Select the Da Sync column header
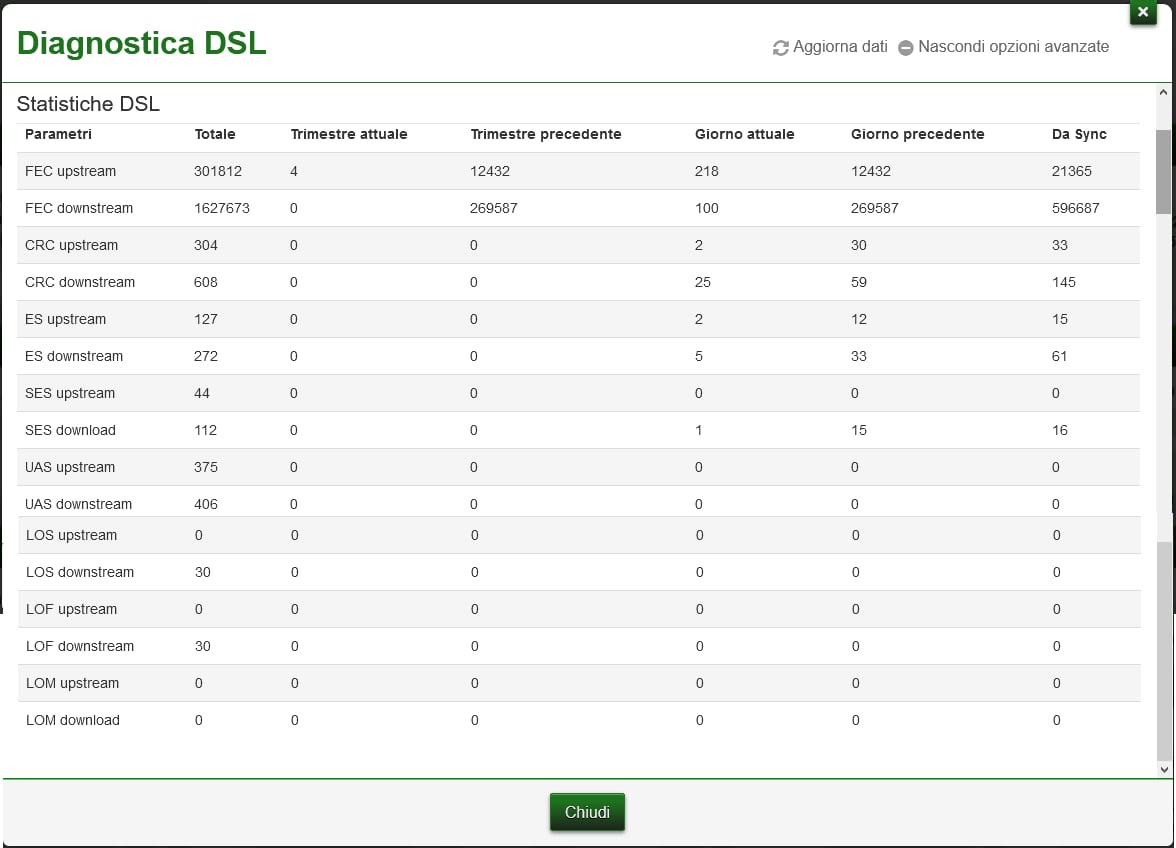 pyautogui.click(x=1079, y=134)
